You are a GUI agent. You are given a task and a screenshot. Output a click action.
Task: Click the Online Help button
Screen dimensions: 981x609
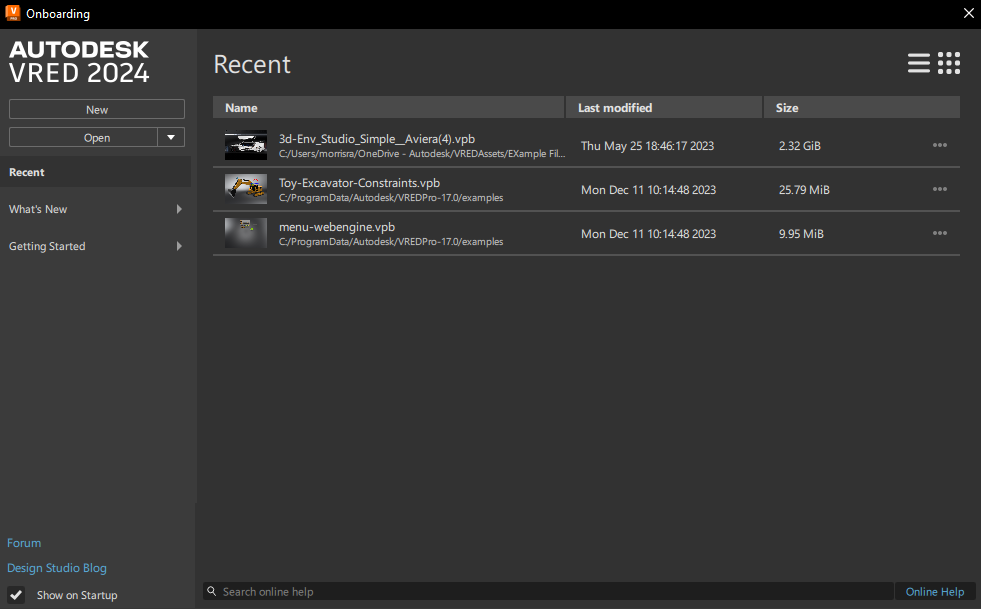point(935,591)
